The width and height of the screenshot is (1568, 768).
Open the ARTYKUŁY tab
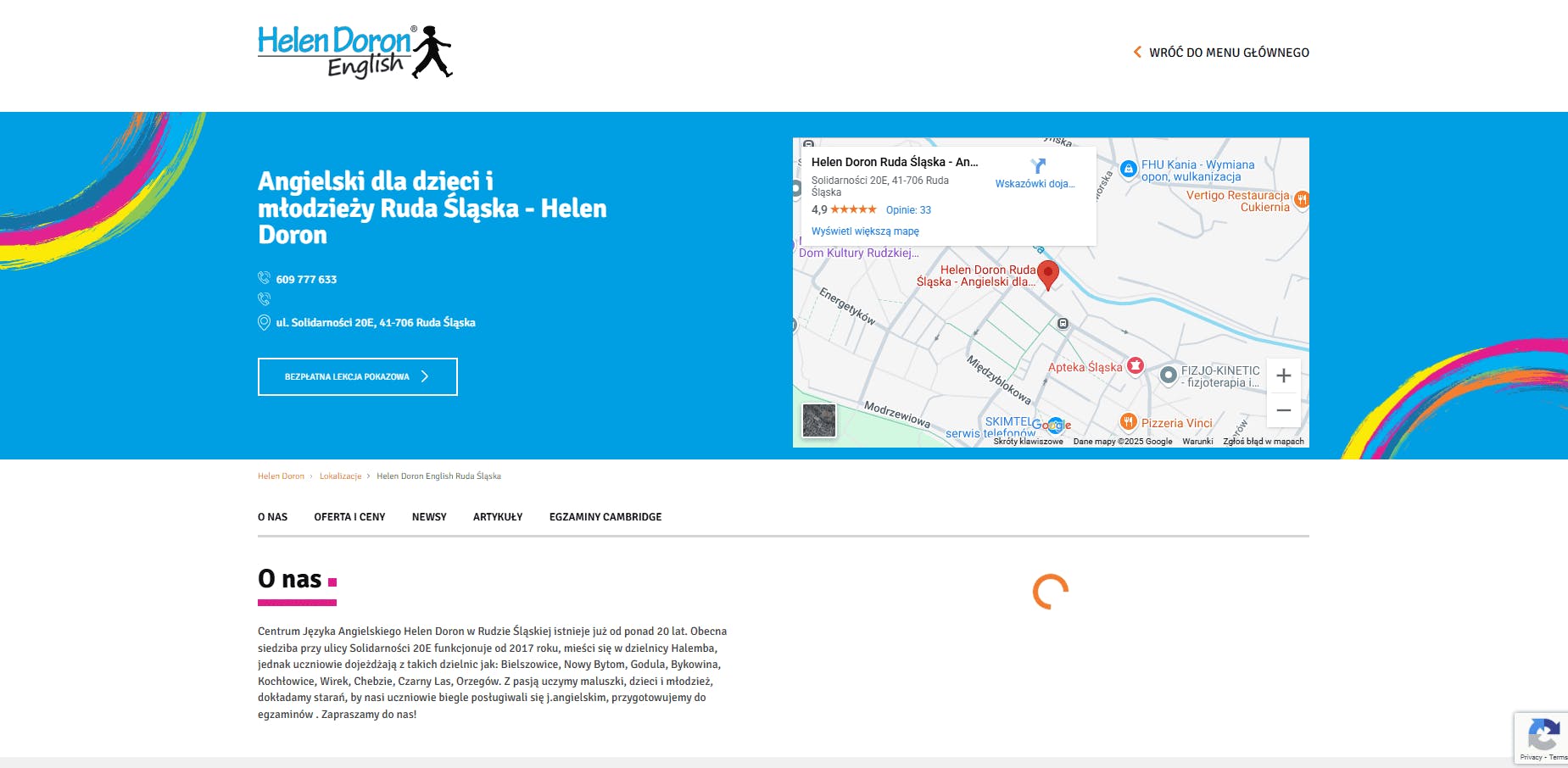click(x=498, y=517)
